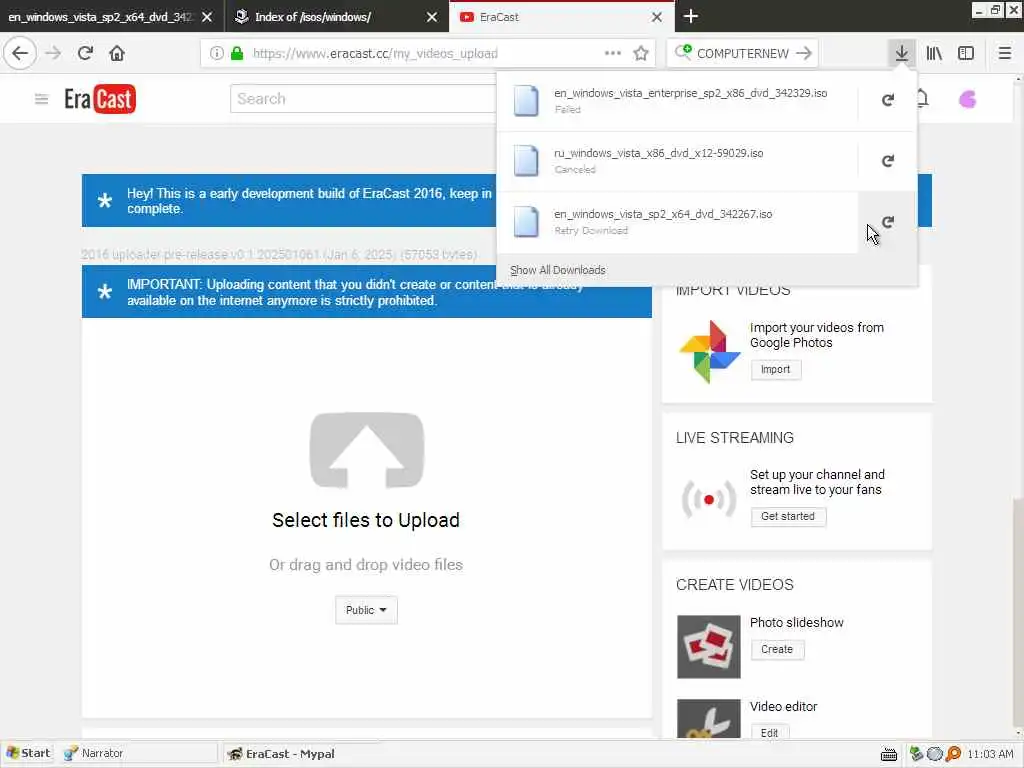Viewport: 1024px width, 768px height.
Task: Click the magnifier icon in system tray
Action: click(953, 754)
